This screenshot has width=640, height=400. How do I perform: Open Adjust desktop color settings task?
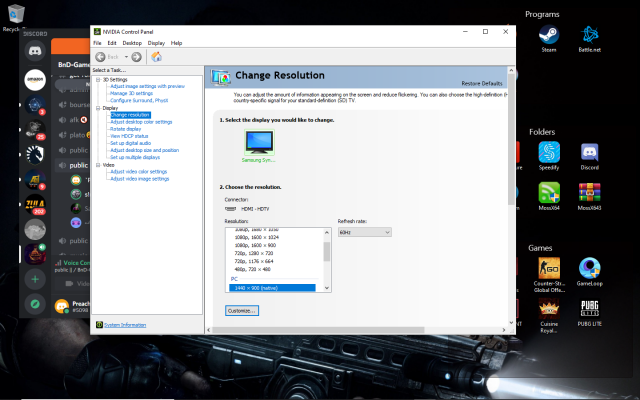(x=141, y=122)
